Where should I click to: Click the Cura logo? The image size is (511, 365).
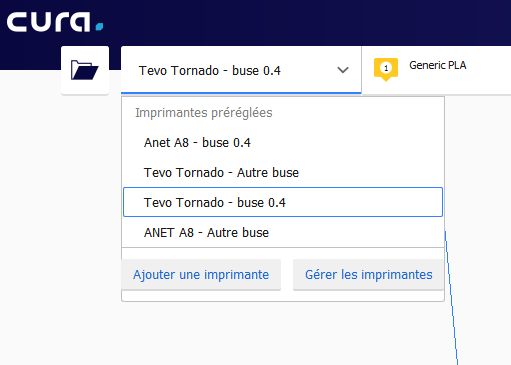click(55, 22)
